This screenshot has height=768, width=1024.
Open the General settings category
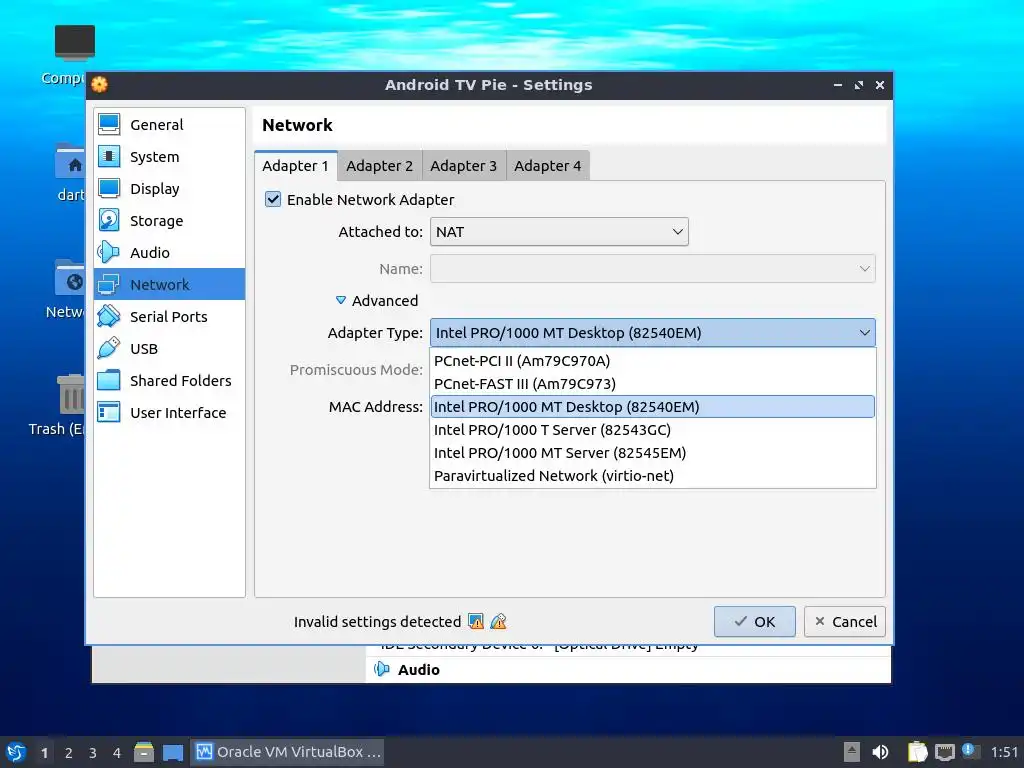click(170, 124)
